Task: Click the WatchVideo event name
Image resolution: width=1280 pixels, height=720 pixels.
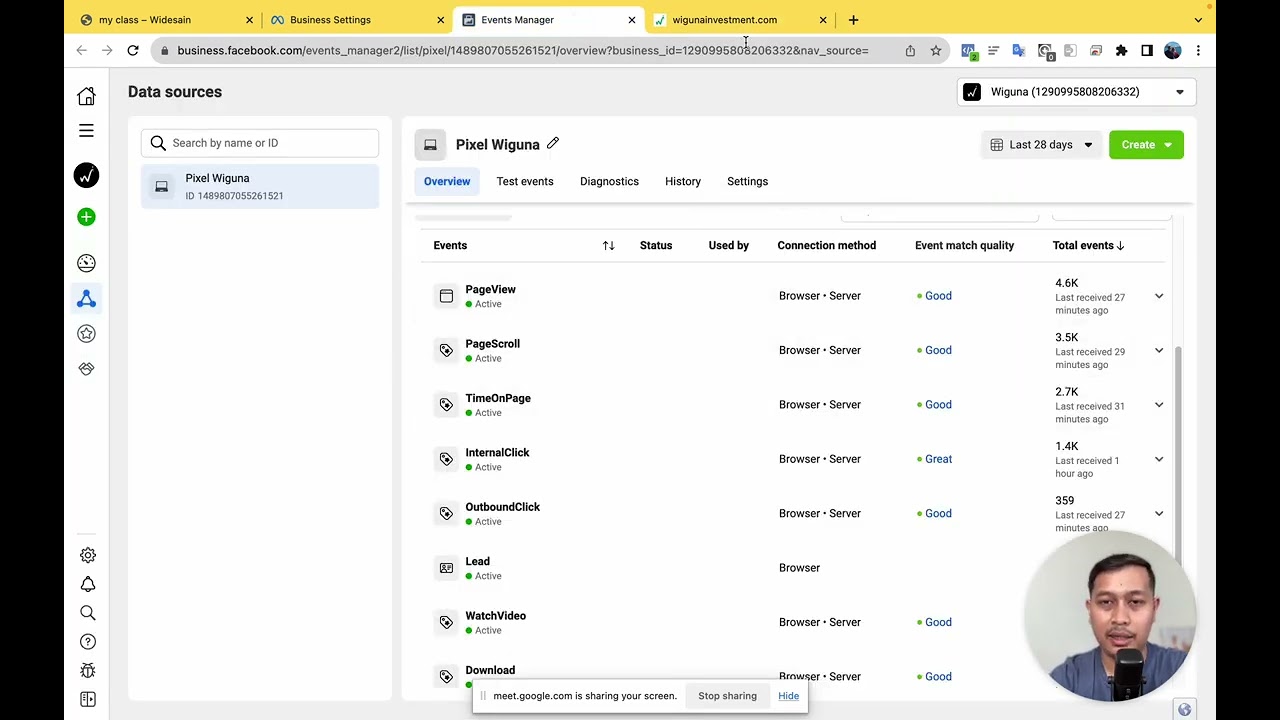Action: [x=495, y=616]
